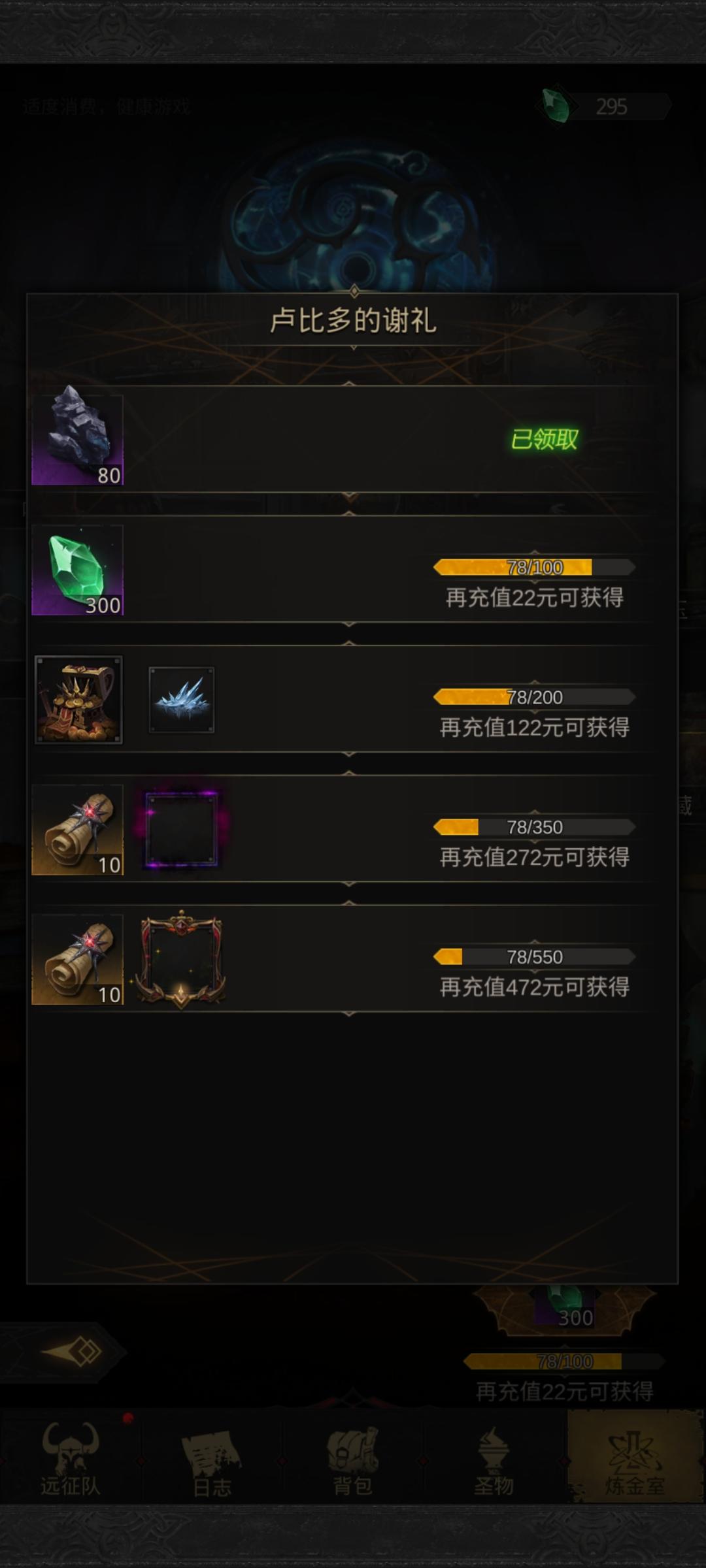706x1568 pixels.
Task: Tap the diamond arrow back button
Action: (72, 1352)
